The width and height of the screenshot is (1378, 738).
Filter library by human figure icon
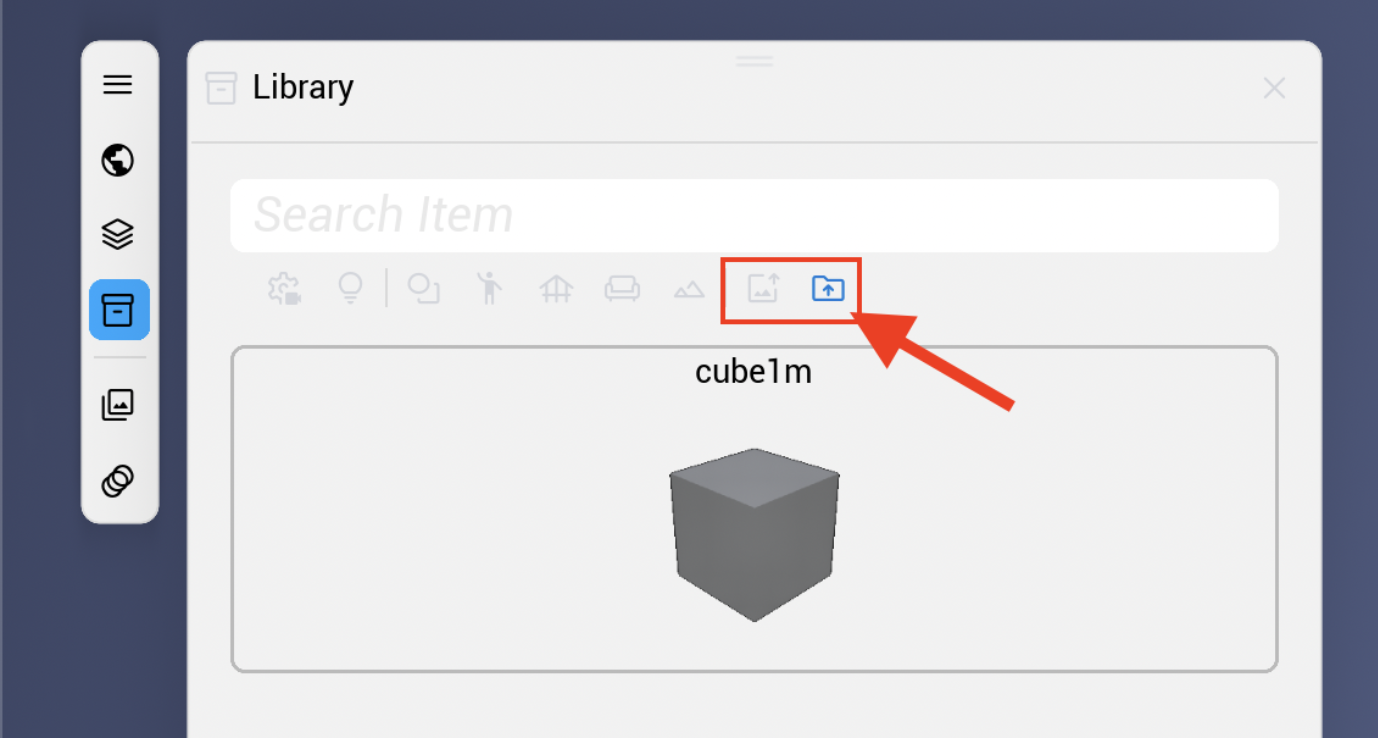pyautogui.click(x=489, y=289)
